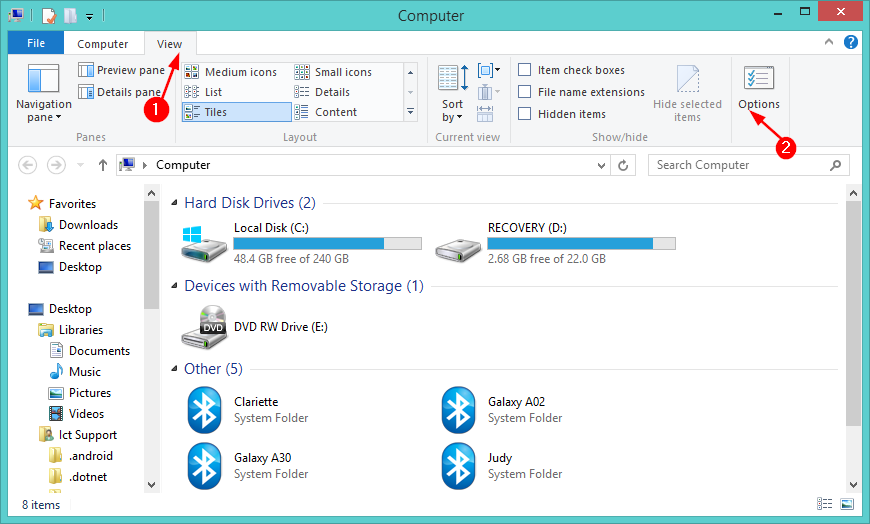
Task: Choose Tiles layout
Action: (x=237, y=112)
